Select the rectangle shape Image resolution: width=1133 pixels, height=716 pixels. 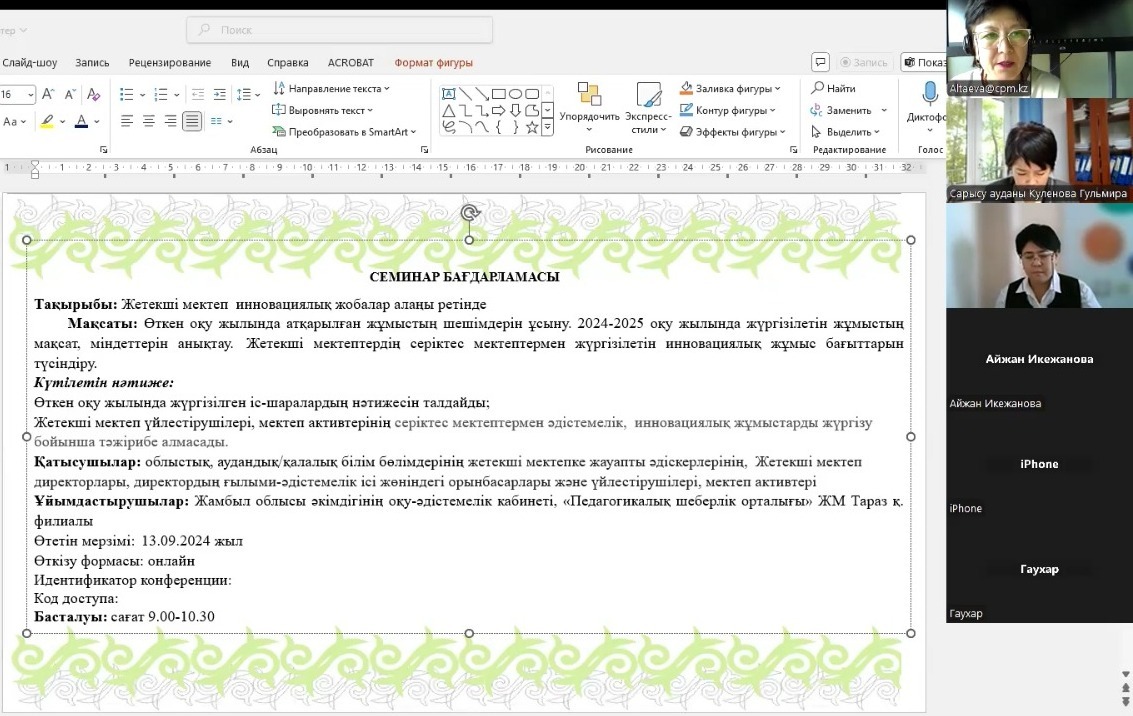[499, 94]
